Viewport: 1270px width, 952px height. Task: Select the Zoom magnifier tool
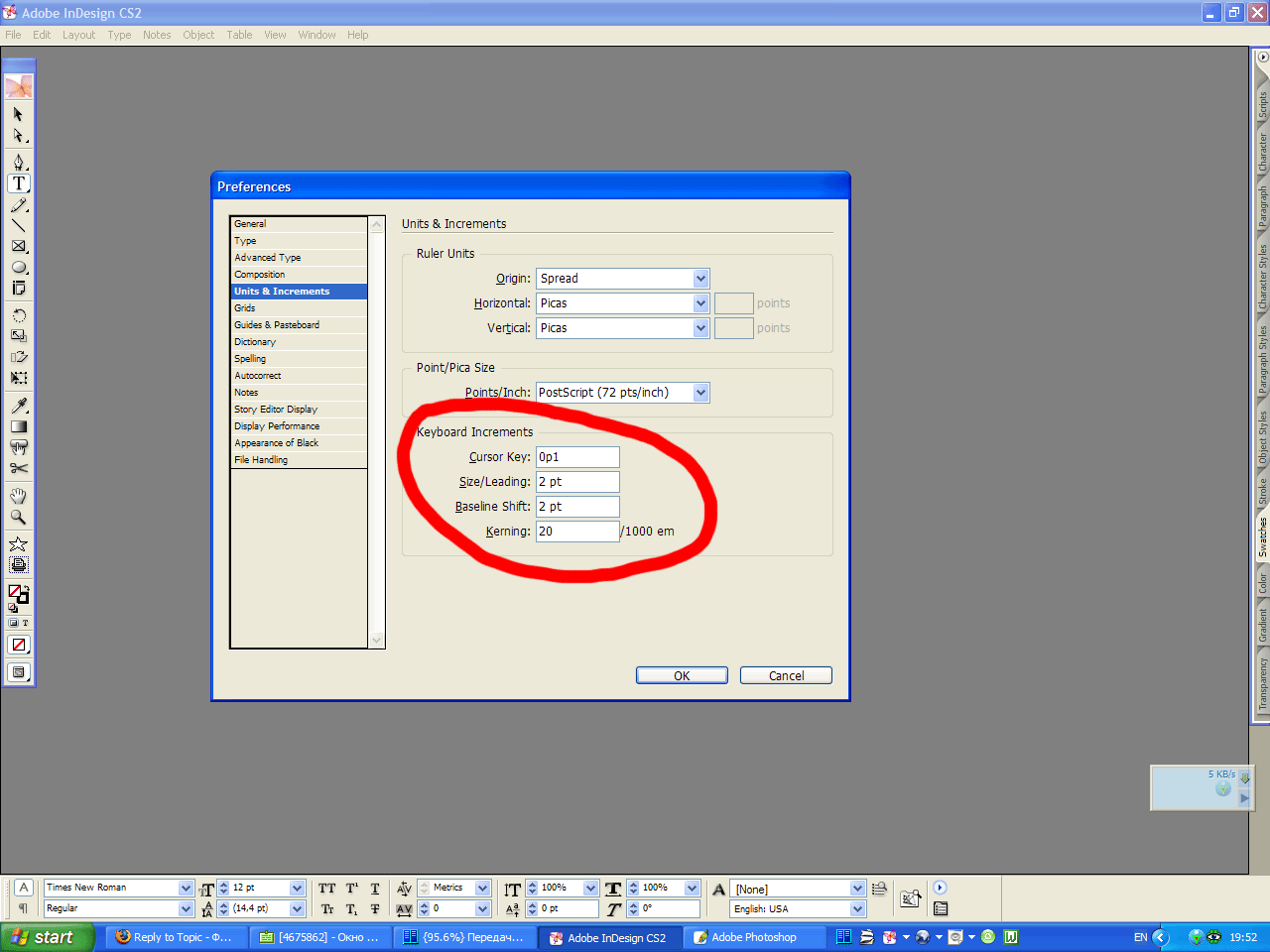[x=19, y=517]
